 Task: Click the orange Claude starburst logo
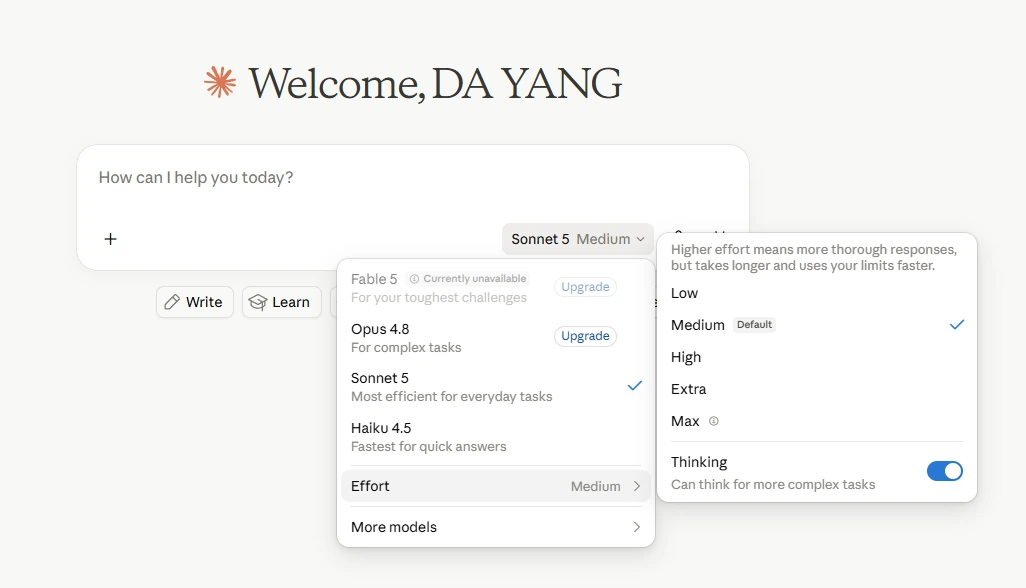220,82
